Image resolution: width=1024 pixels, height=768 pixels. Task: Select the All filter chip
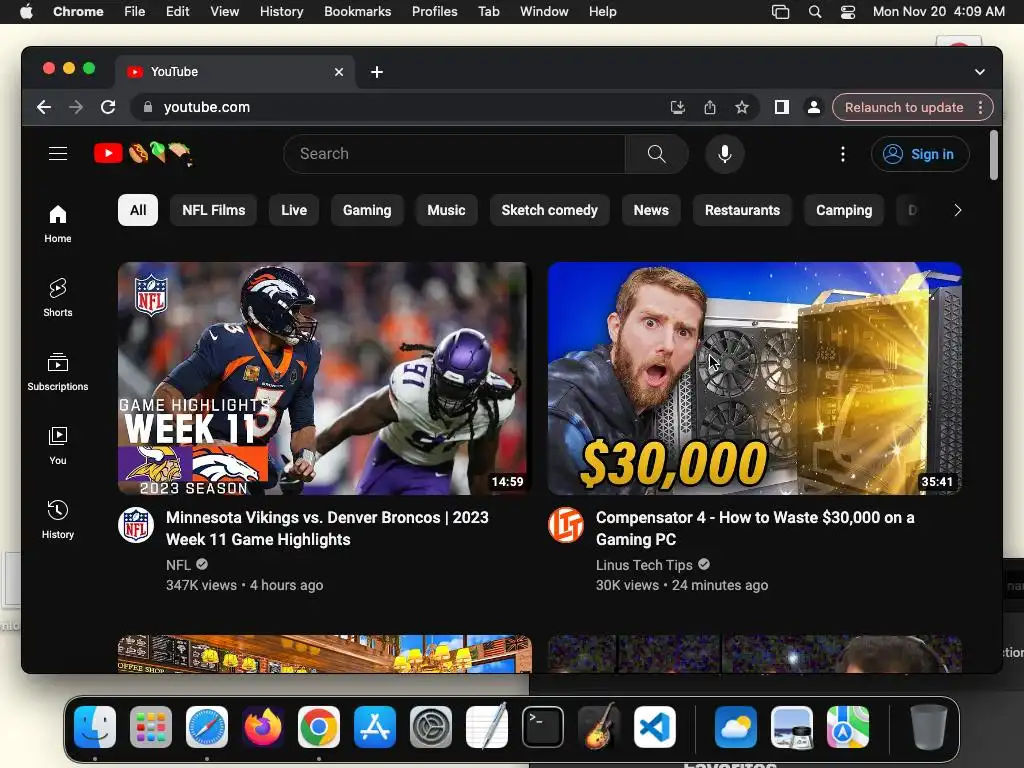click(x=138, y=210)
